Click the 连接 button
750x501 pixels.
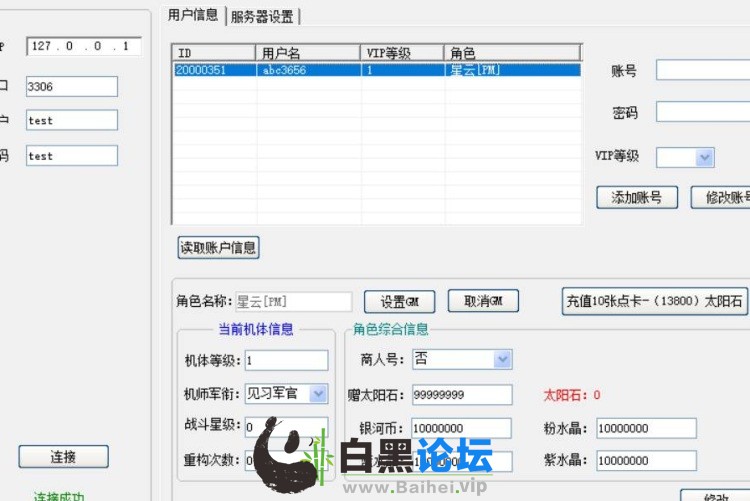tap(63, 457)
